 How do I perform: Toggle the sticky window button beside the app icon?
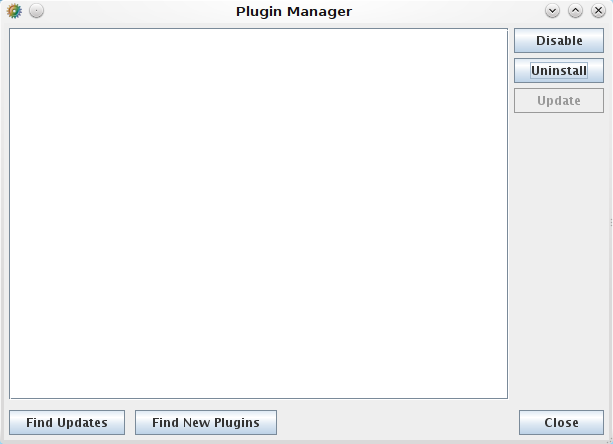[x=36, y=11]
